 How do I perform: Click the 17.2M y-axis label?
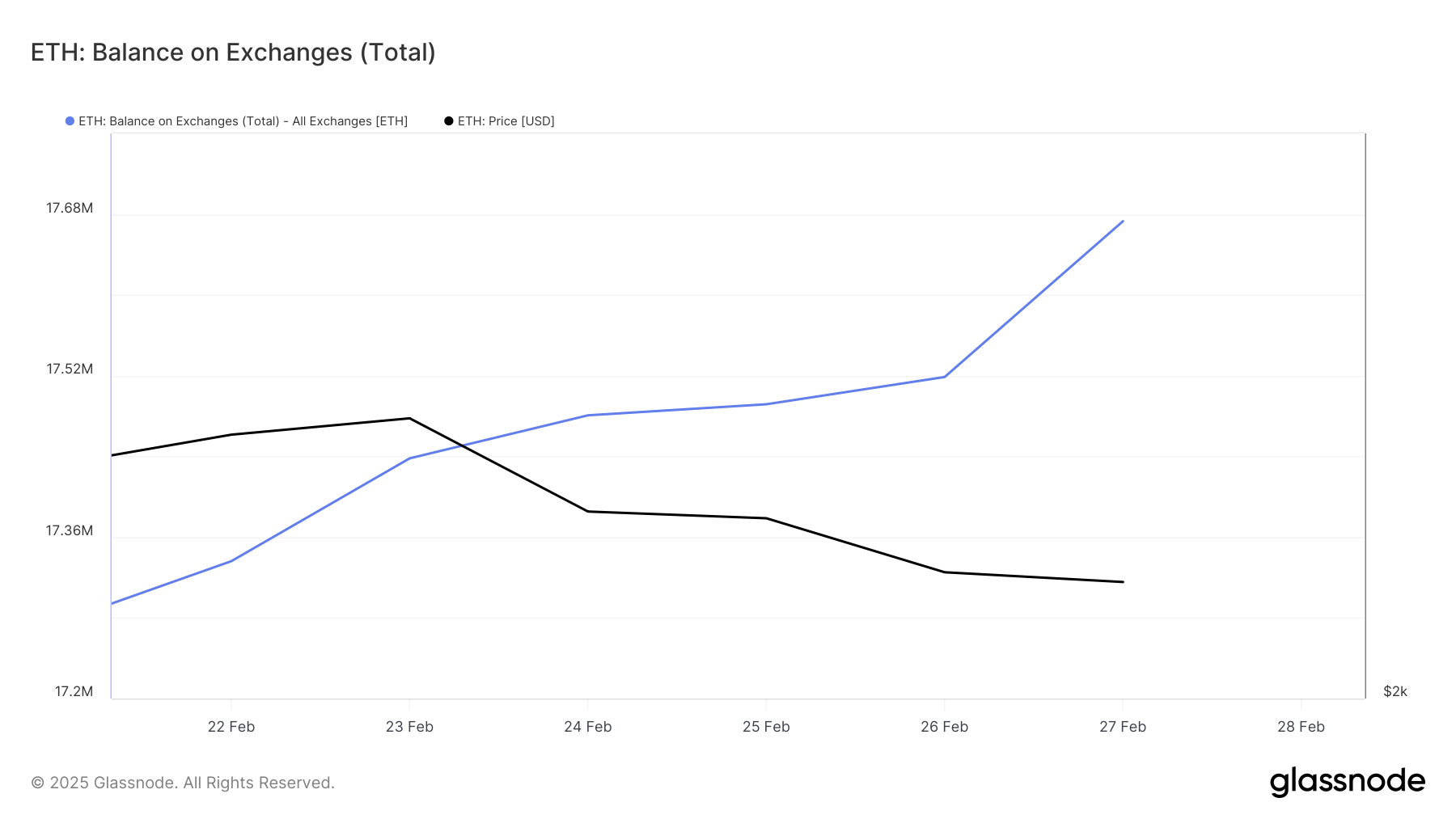[74, 692]
